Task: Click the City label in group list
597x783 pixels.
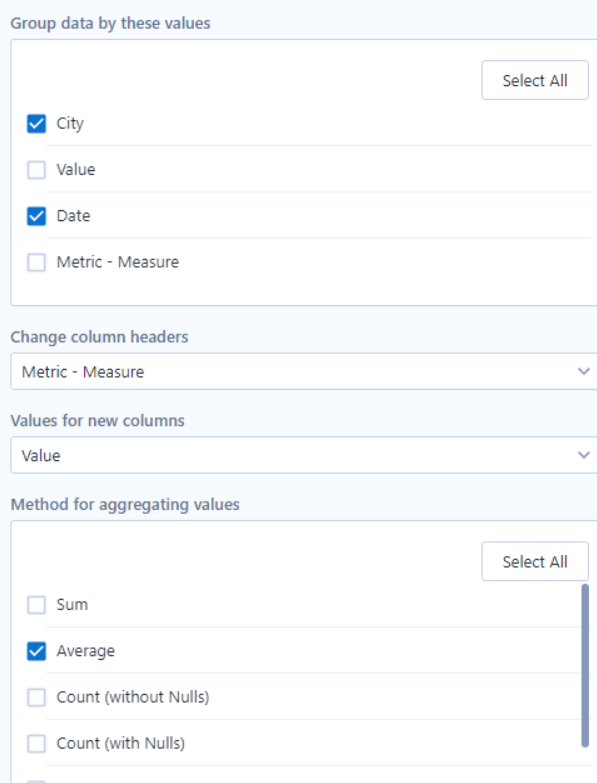Action: pos(70,124)
